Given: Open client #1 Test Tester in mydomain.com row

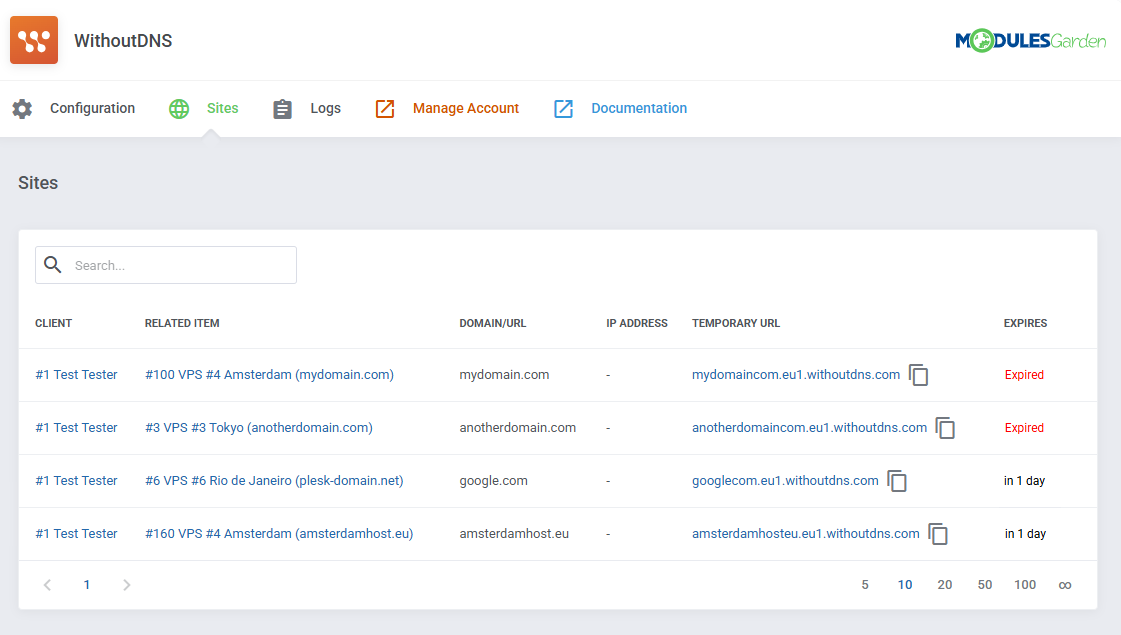Looking at the screenshot, I should (76, 375).
